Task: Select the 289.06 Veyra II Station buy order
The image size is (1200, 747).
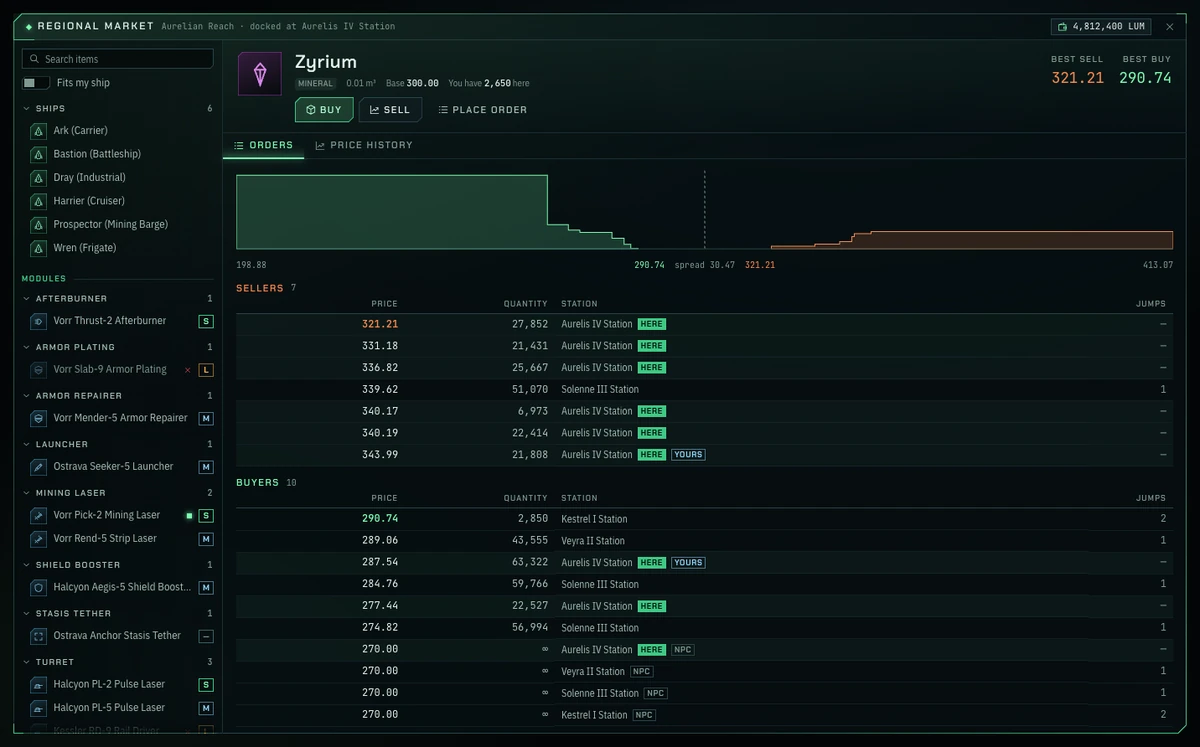Action: click(704, 541)
